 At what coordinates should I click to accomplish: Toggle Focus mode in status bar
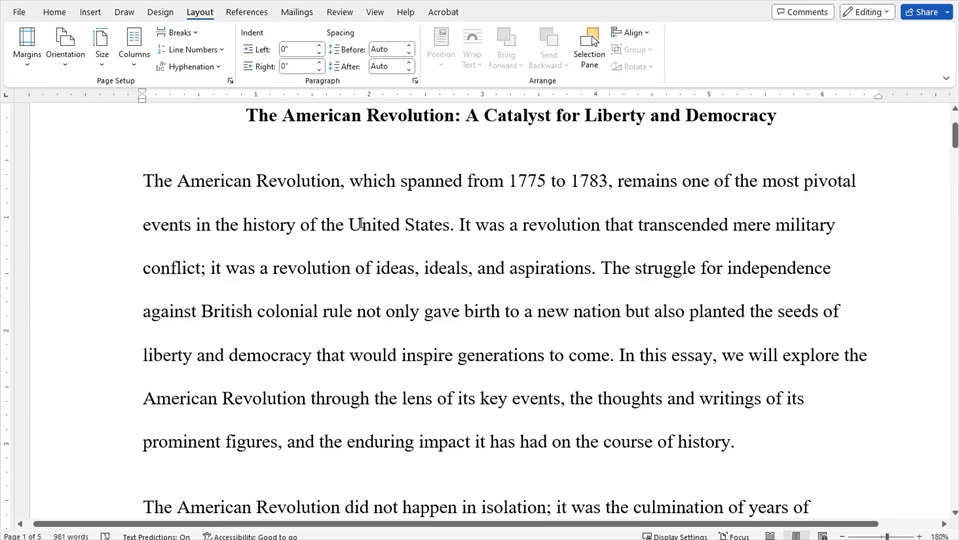click(733, 536)
